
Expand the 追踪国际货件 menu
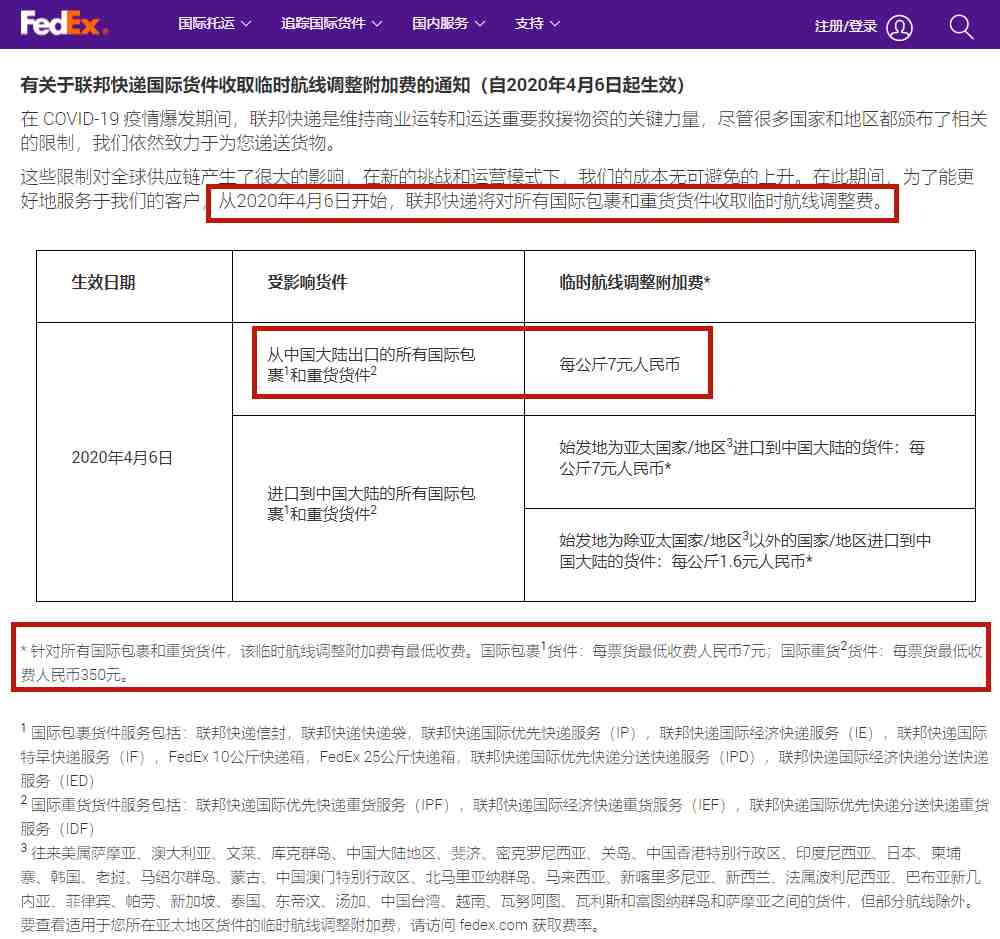tap(332, 24)
